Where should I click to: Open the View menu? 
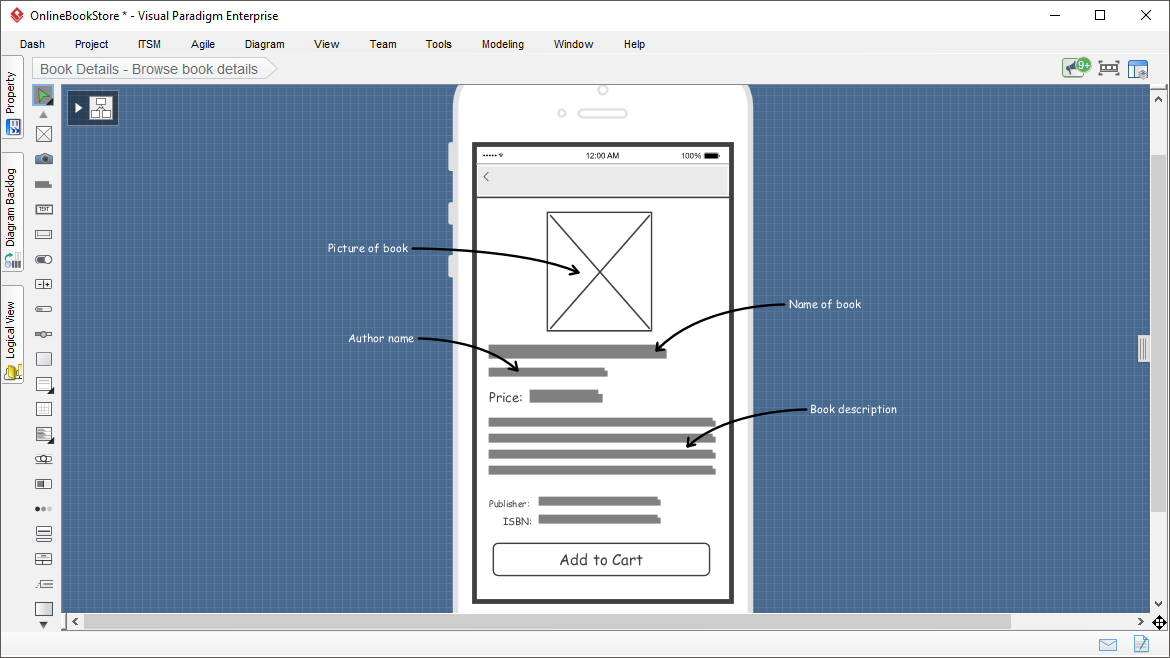(326, 44)
